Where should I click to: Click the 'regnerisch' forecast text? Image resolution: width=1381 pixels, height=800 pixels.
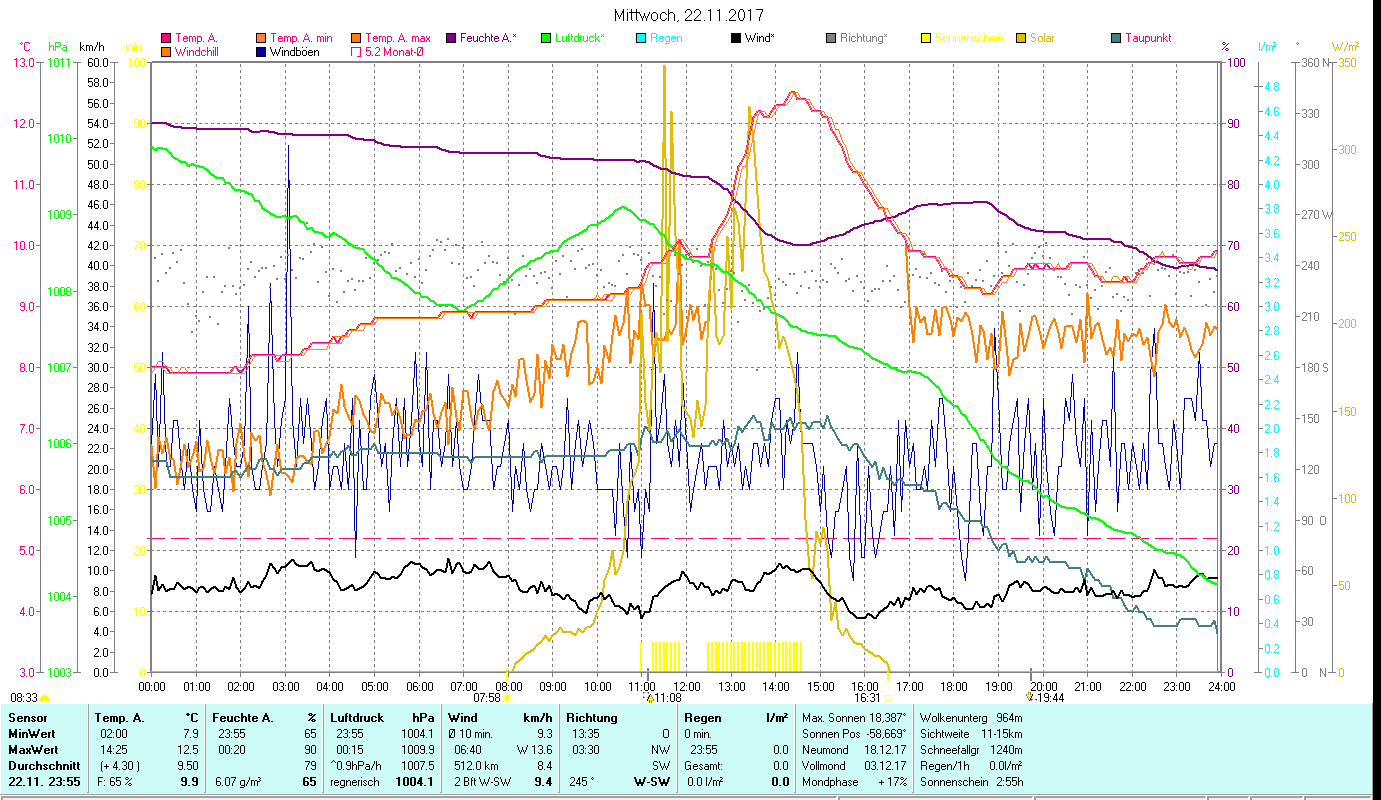(356, 782)
